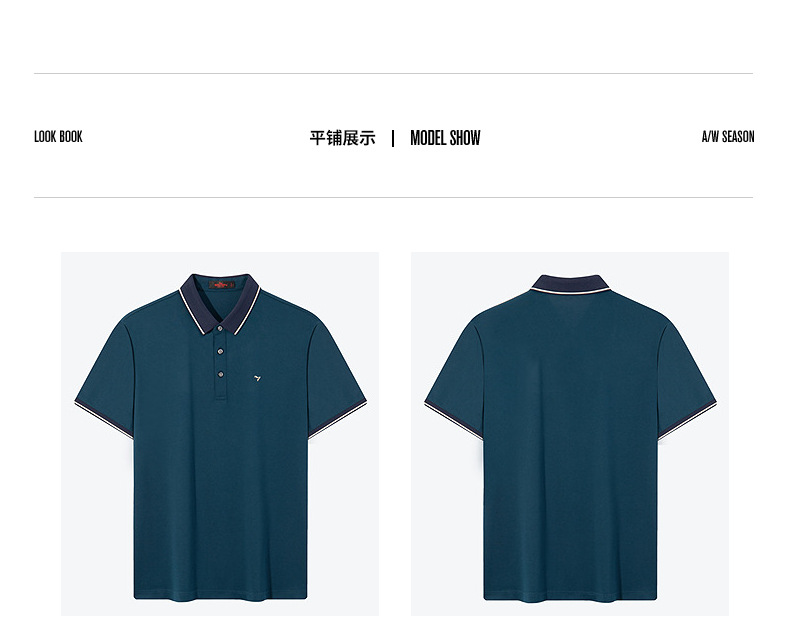The height and width of the screenshot is (625, 790).
Task: Click the bottom hem of the front-view shirt
Action: [220, 596]
